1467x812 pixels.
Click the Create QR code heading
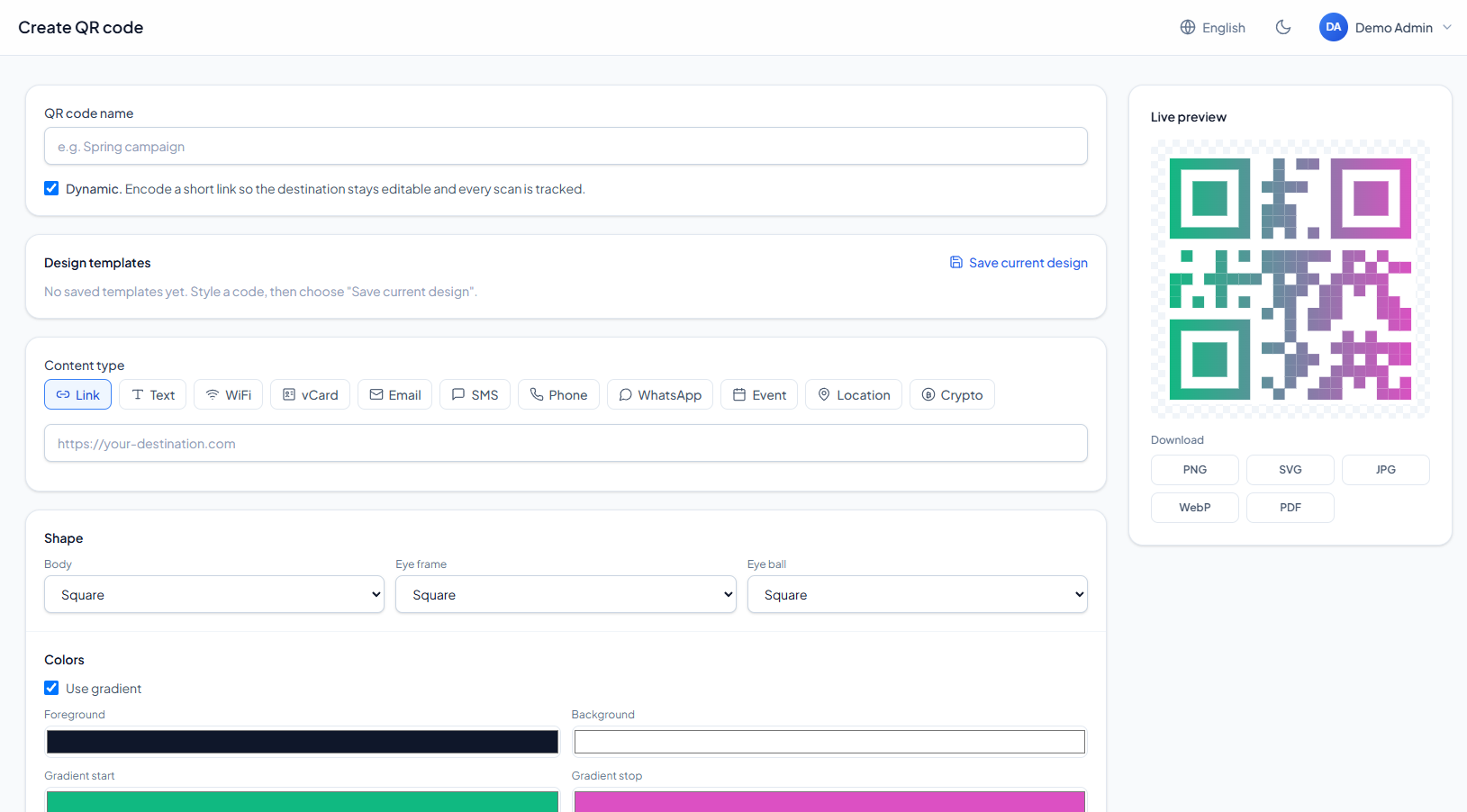coord(81,28)
